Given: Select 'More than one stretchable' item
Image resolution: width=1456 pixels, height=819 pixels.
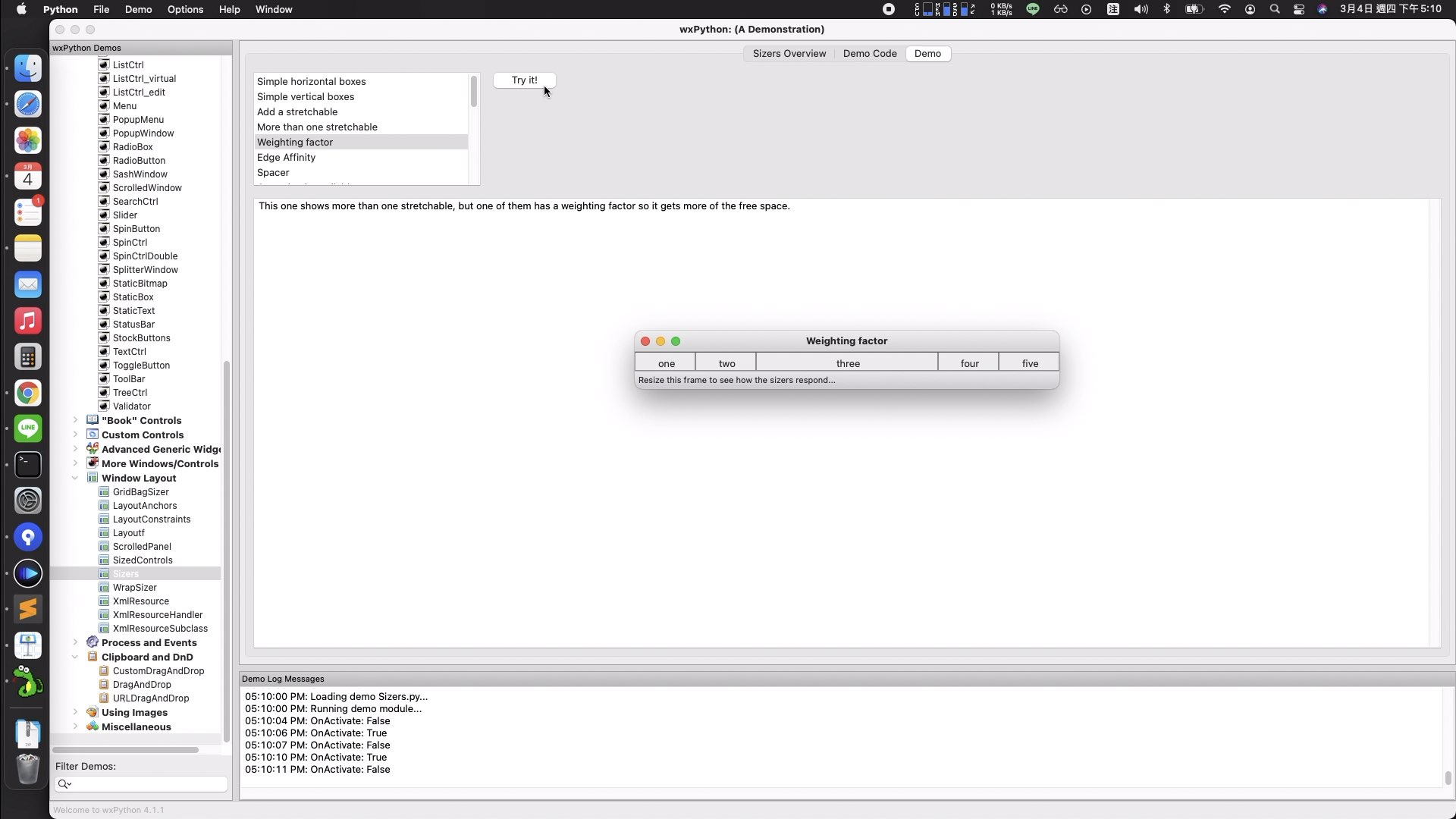Looking at the screenshot, I should pyautogui.click(x=361, y=127).
